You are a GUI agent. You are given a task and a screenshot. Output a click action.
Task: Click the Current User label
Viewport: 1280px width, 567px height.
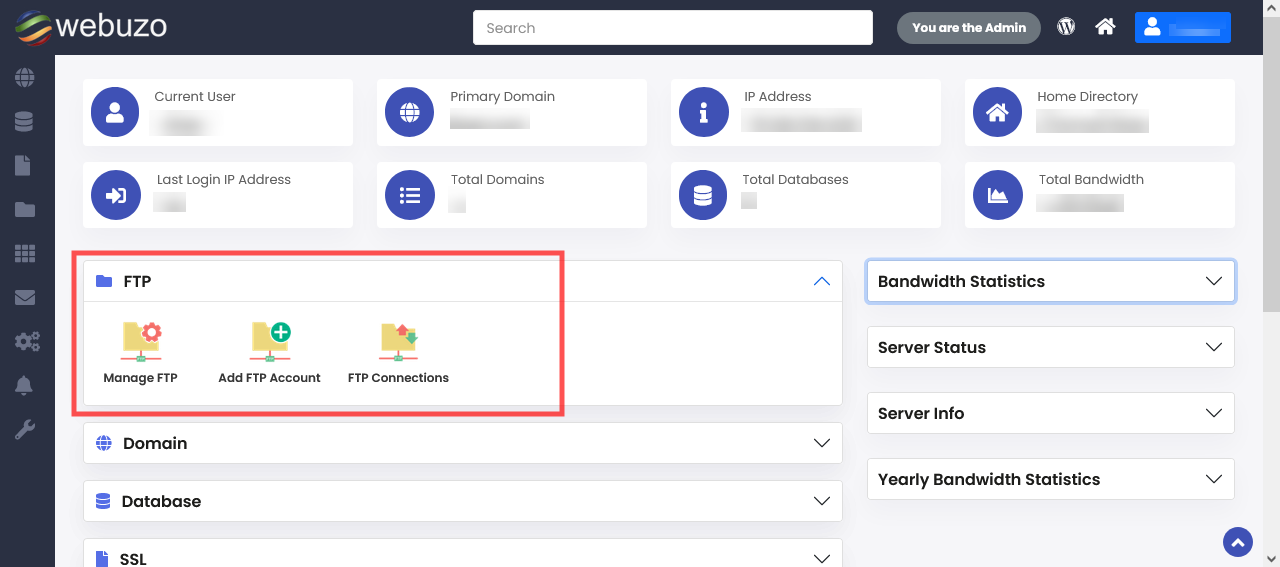tap(195, 97)
